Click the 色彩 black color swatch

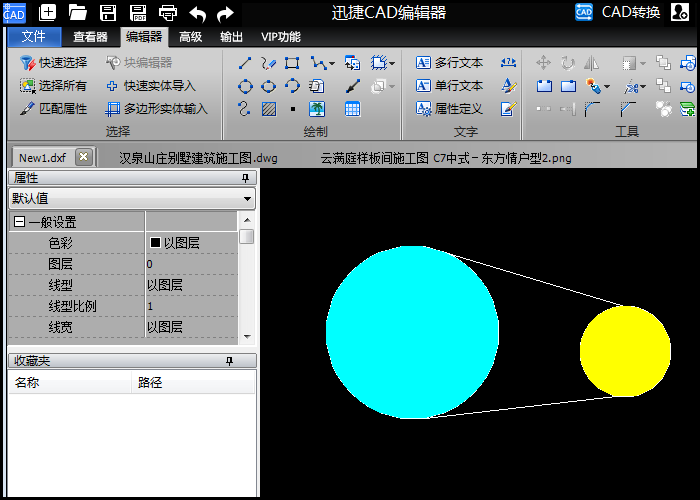click(155, 243)
